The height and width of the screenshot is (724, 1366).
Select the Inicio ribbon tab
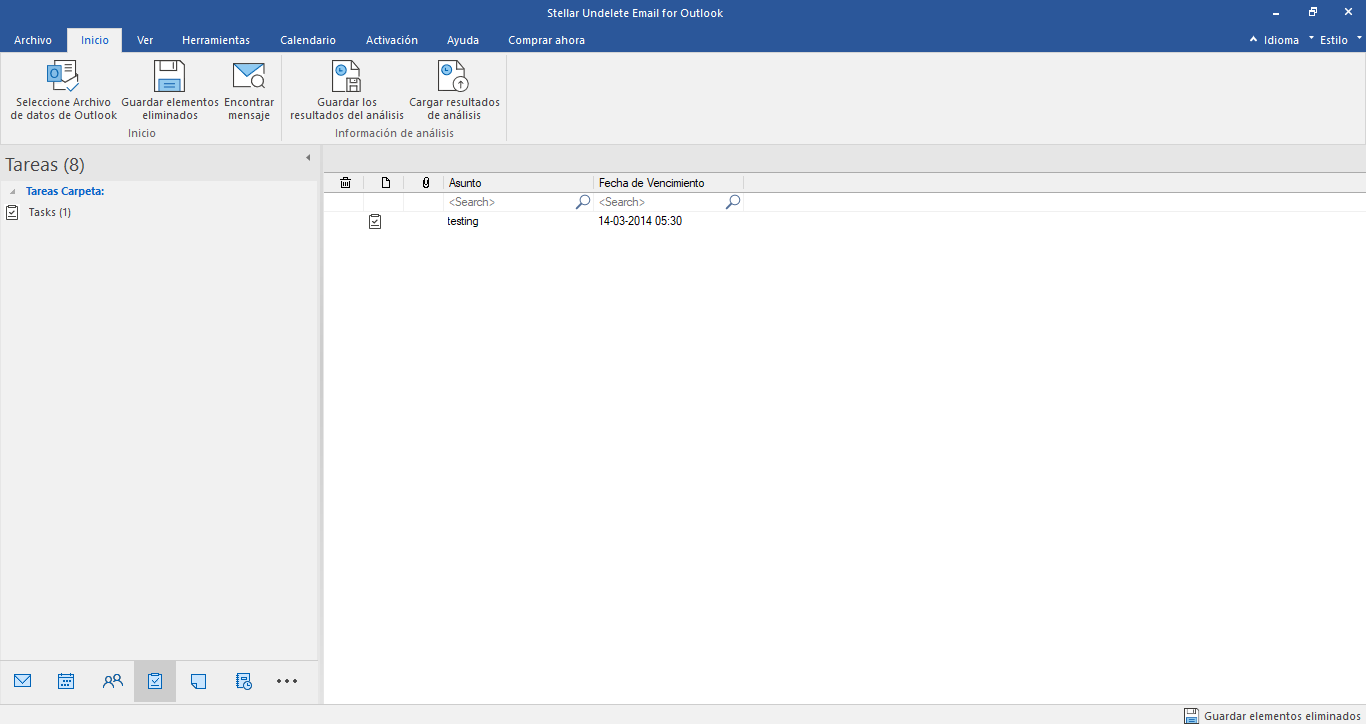[95, 40]
